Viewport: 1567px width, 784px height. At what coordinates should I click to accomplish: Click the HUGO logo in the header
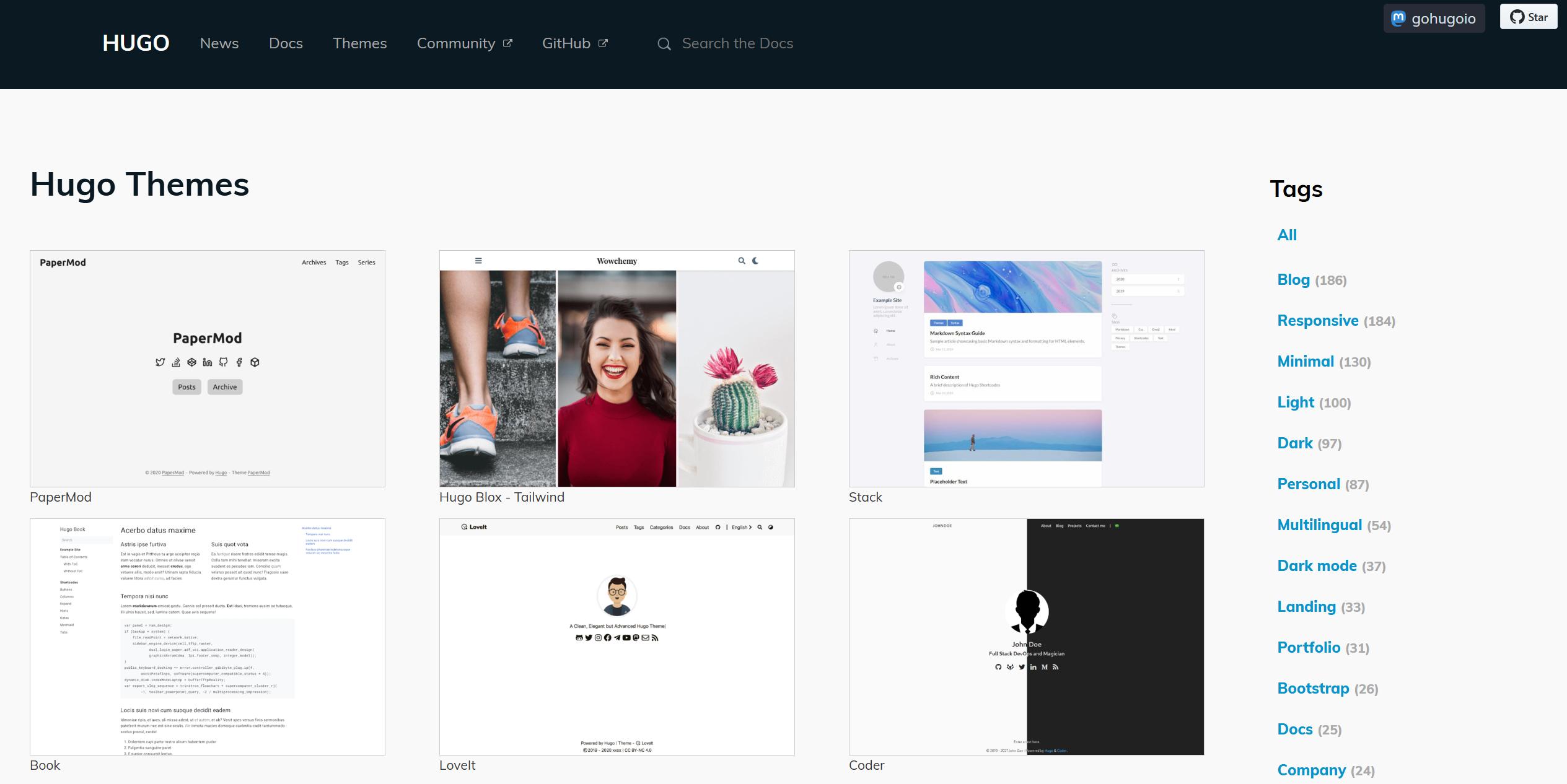pyautogui.click(x=136, y=43)
